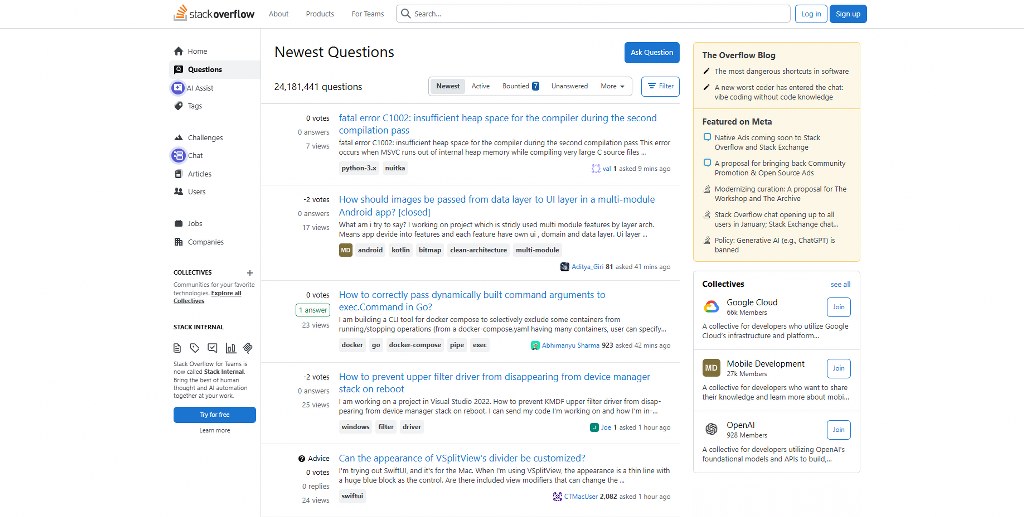1024x517 pixels.
Task: Click the Tags icon in the sidebar
Action: (x=178, y=106)
